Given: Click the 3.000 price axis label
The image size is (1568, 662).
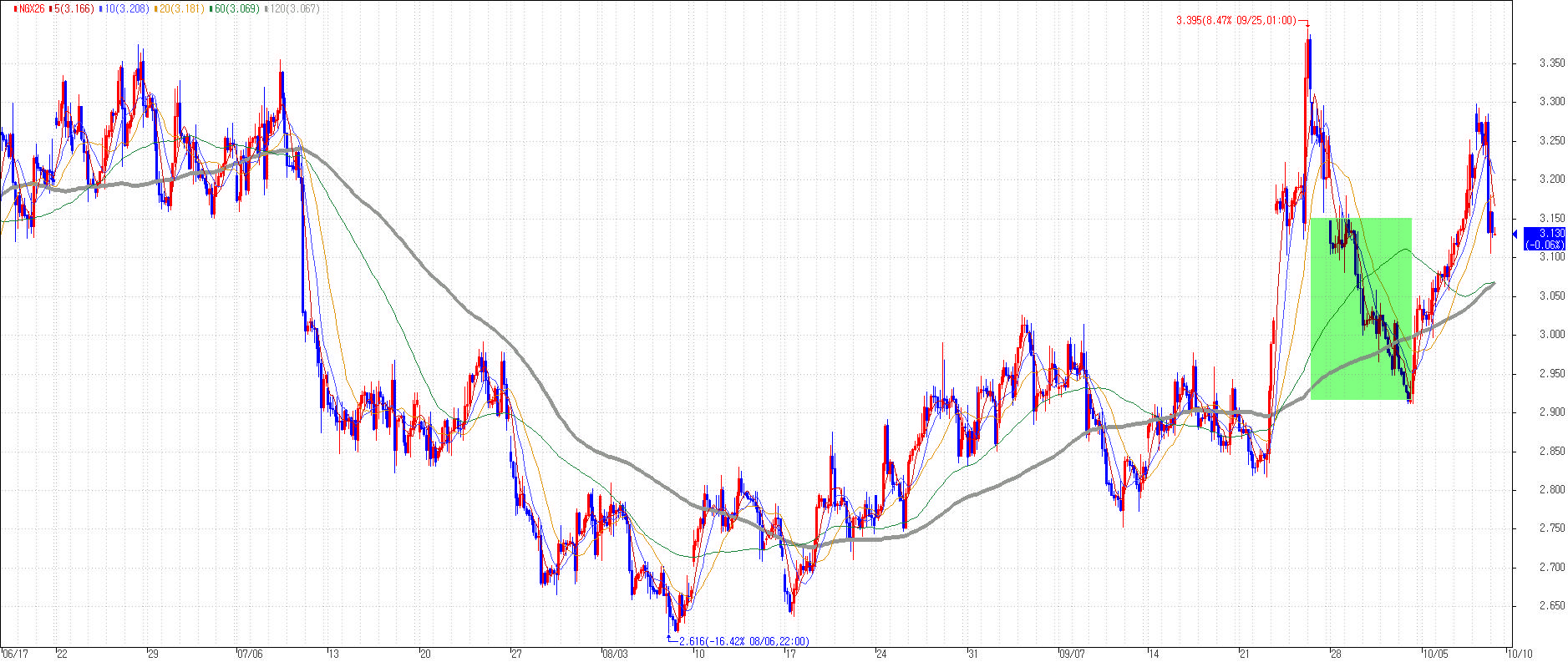Looking at the screenshot, I should [x=1552, y=335].
